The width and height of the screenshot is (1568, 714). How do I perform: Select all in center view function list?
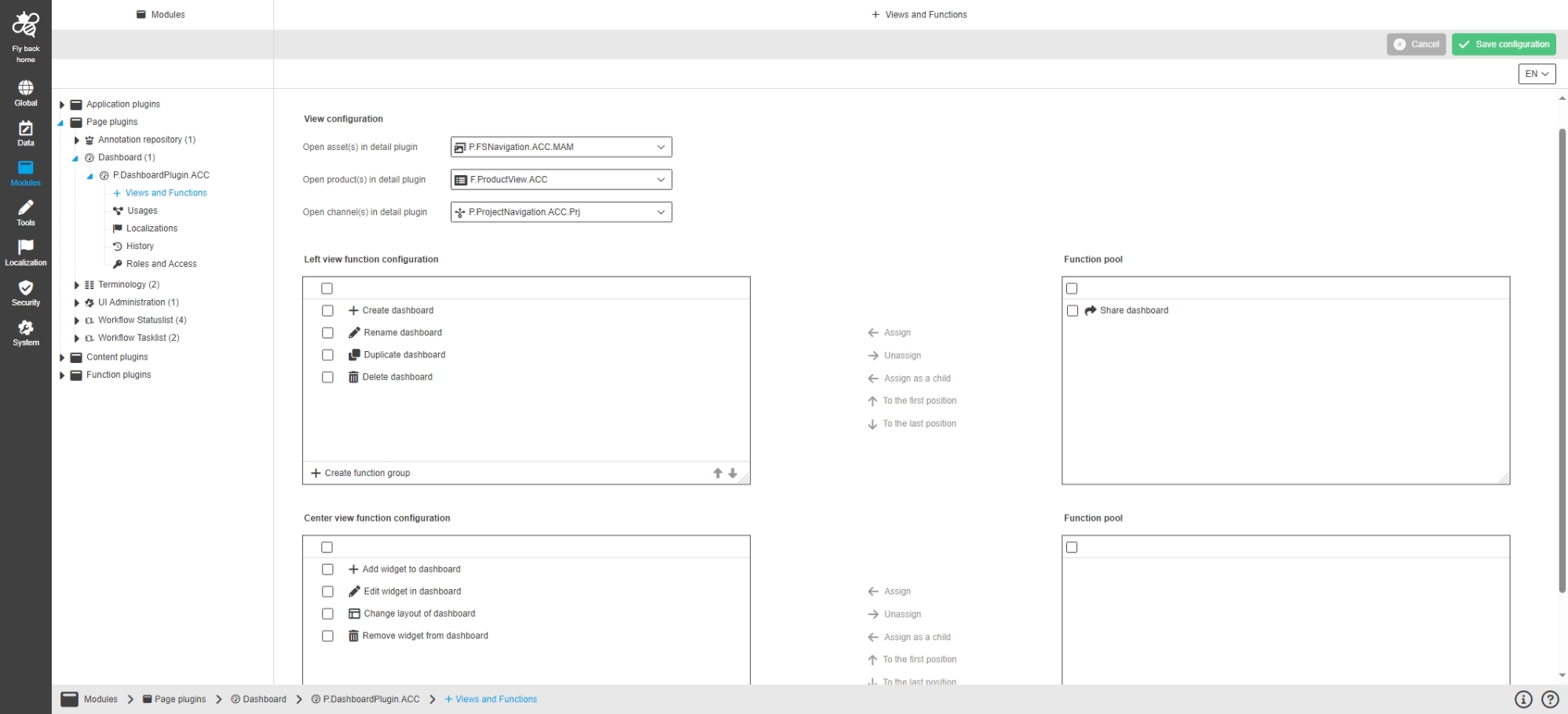click(327, 547)
